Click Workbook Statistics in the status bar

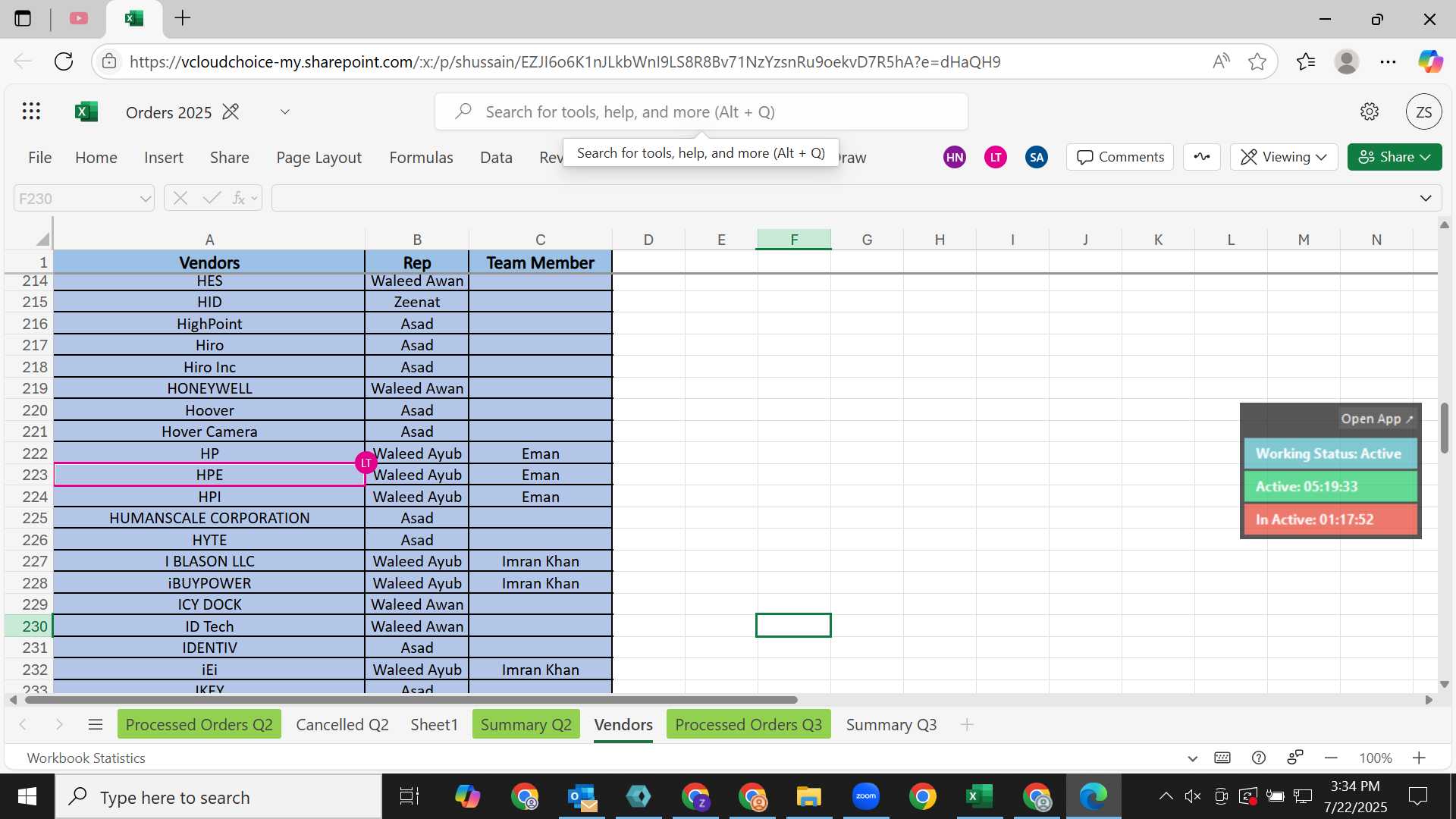tap(86, 758)
